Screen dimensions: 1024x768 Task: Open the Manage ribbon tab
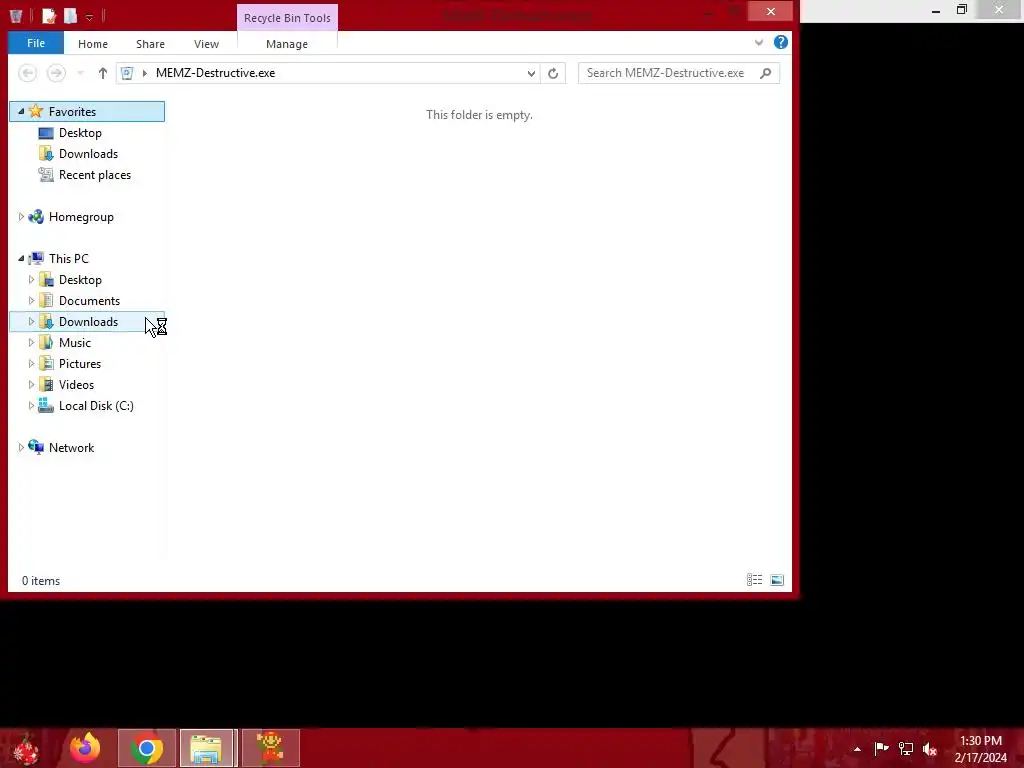point(287,44)
